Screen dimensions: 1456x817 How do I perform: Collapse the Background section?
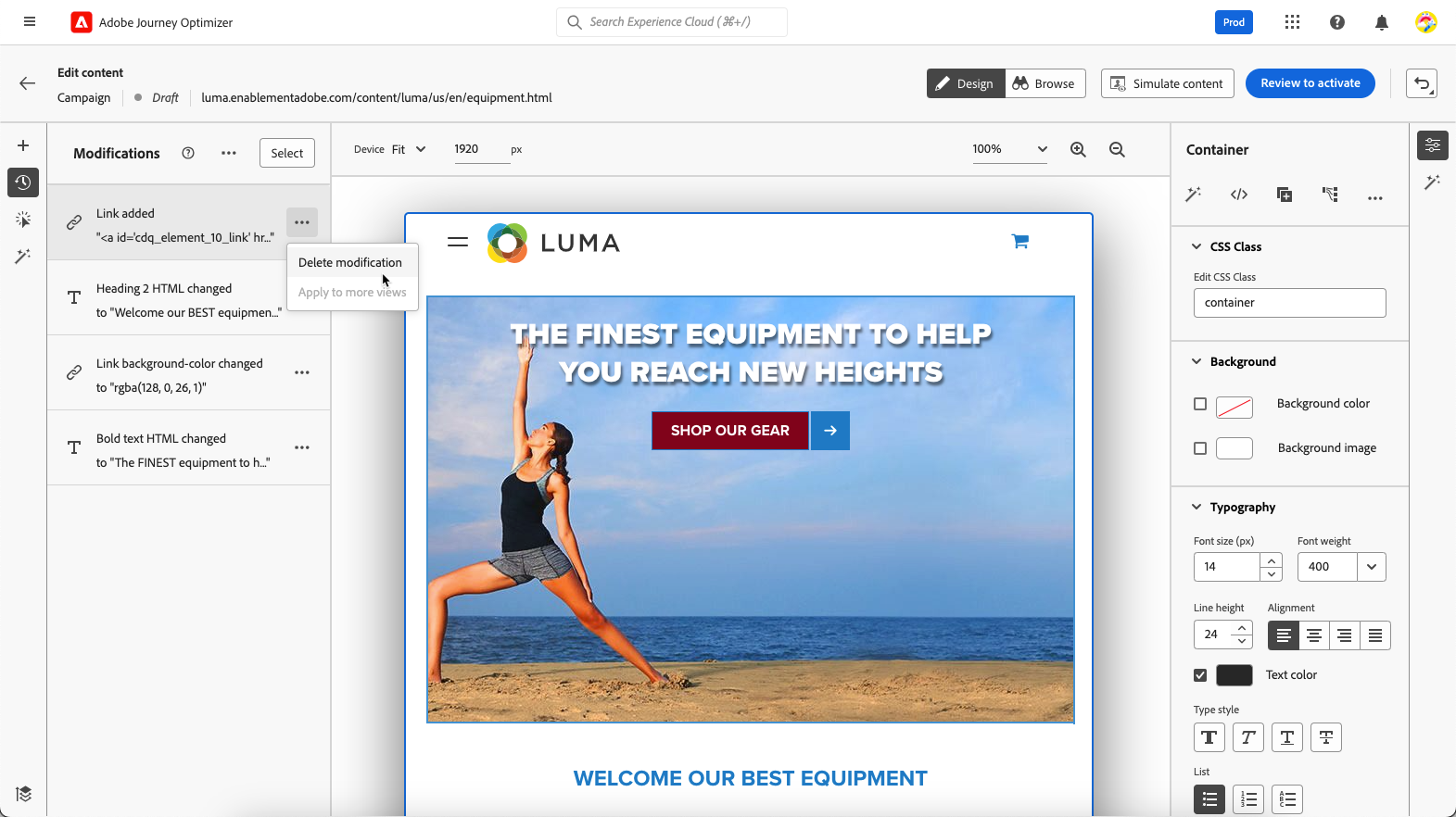[1196, 361]
